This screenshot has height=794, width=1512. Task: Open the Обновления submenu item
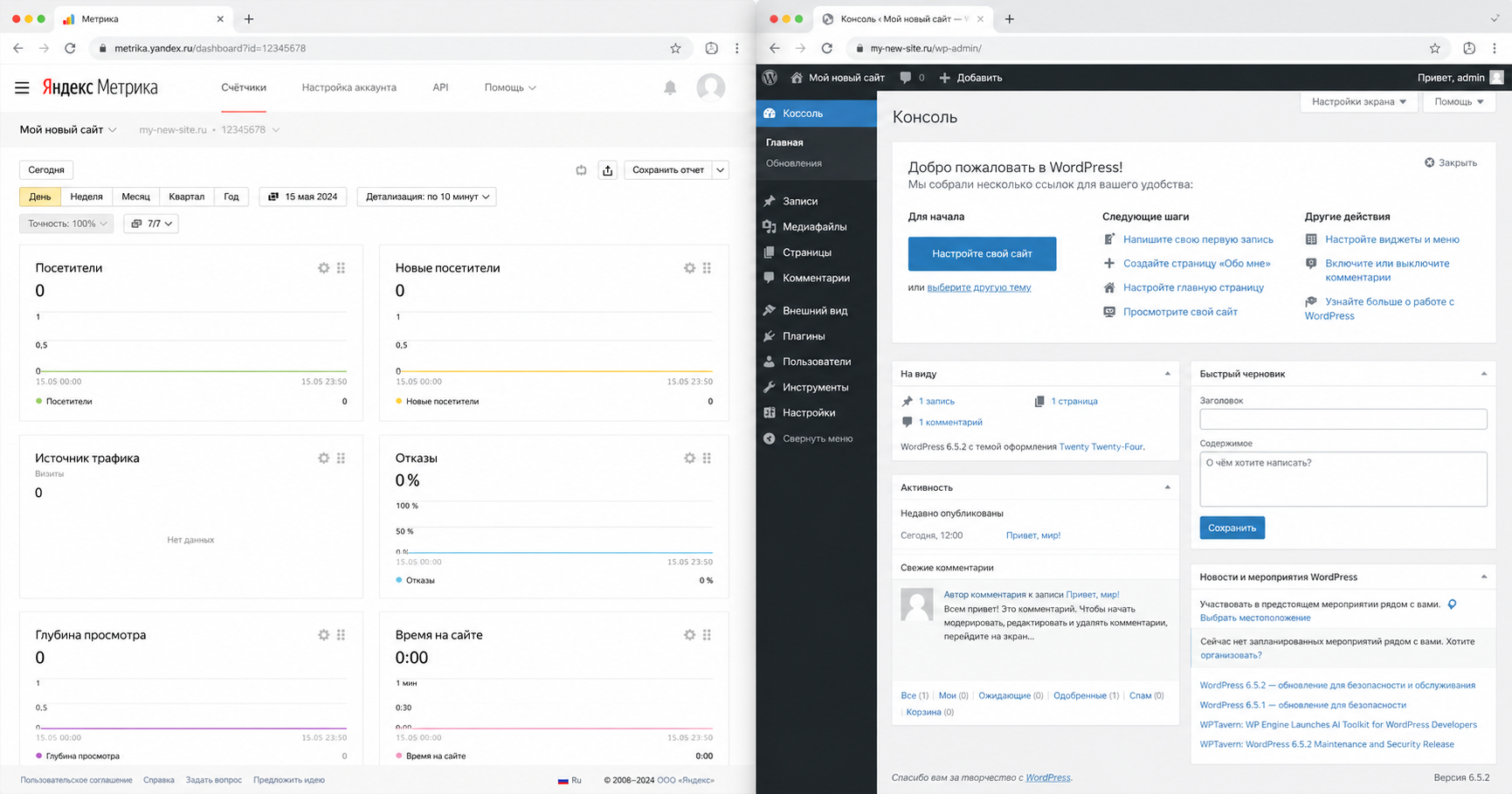[x=794, y=163]
